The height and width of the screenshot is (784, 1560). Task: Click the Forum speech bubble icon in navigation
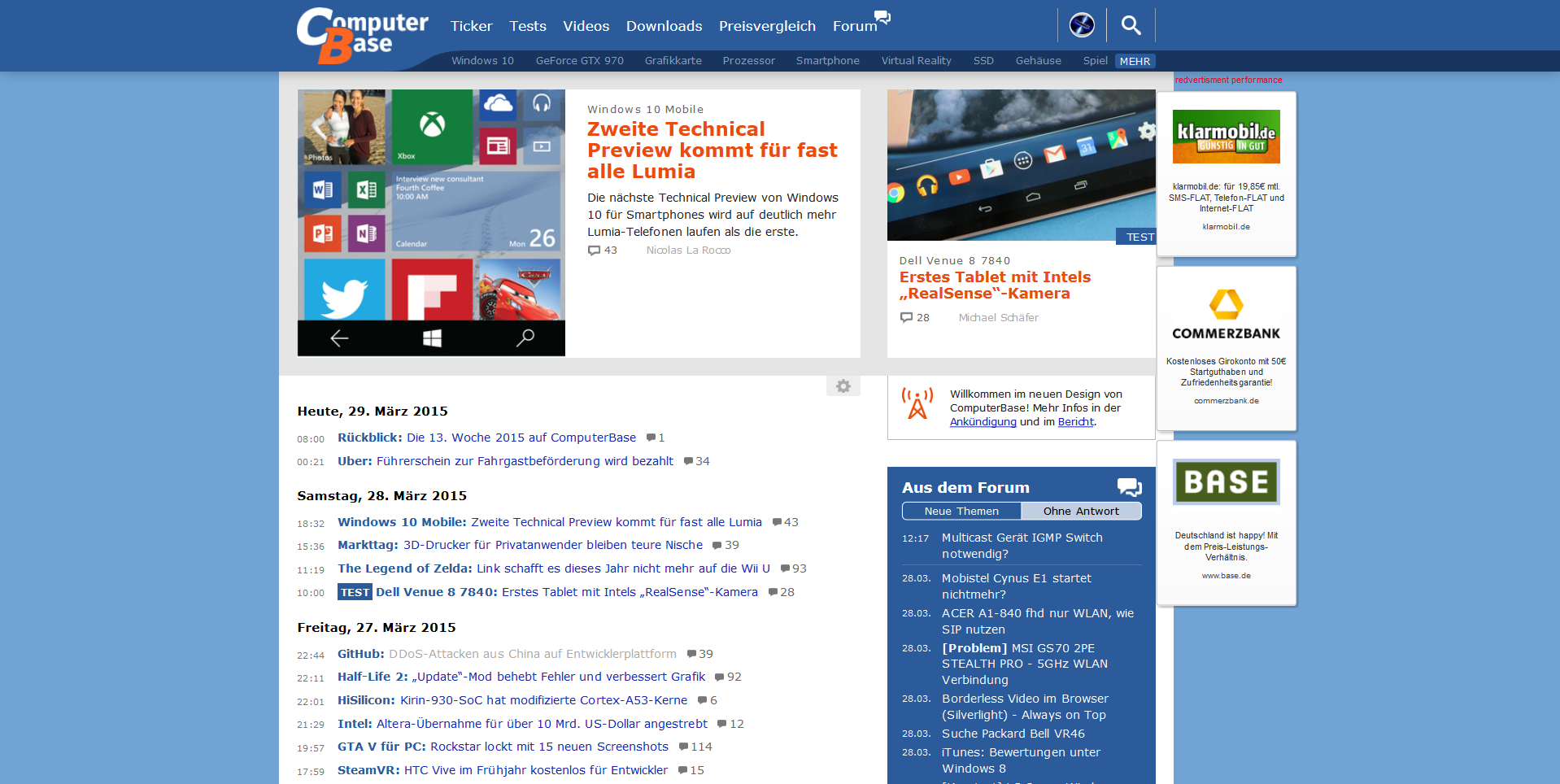click(x=882, y=16)
